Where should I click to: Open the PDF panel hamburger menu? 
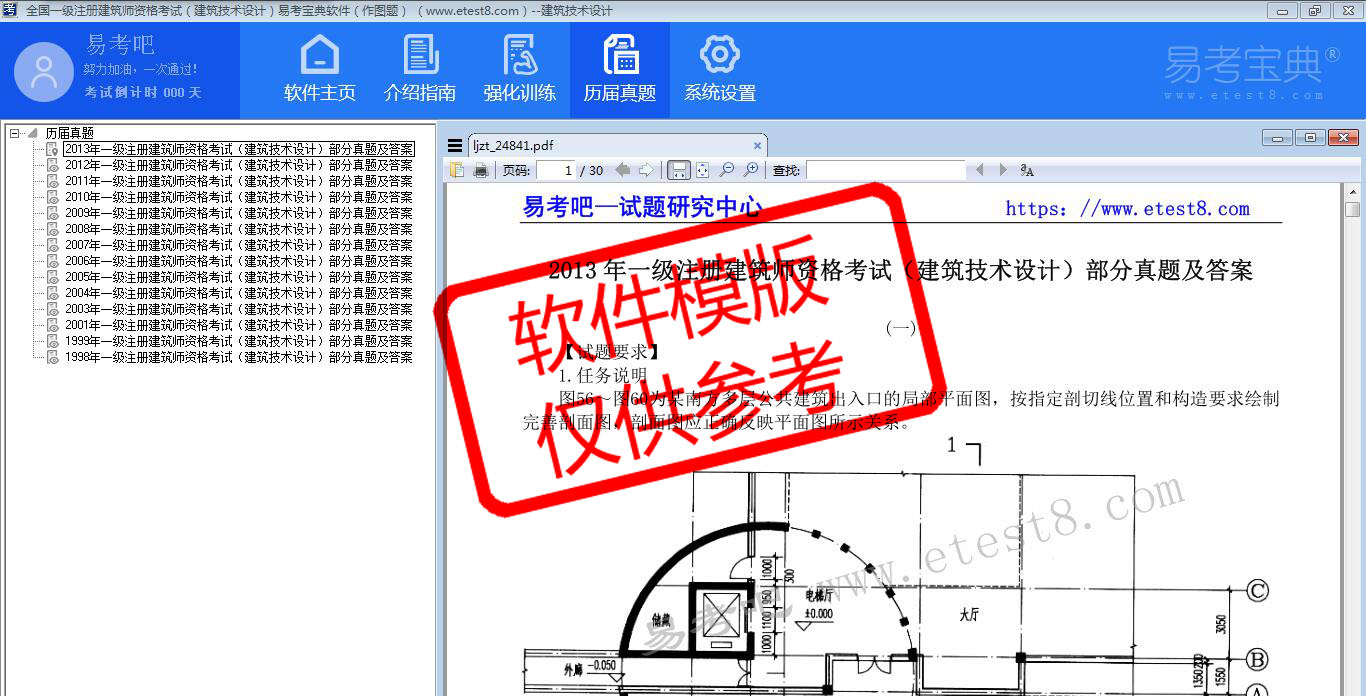[455, 145]
